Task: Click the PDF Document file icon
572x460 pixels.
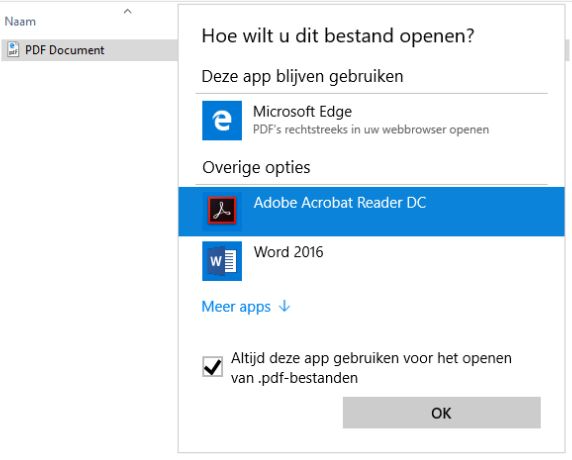Action: 13,49
